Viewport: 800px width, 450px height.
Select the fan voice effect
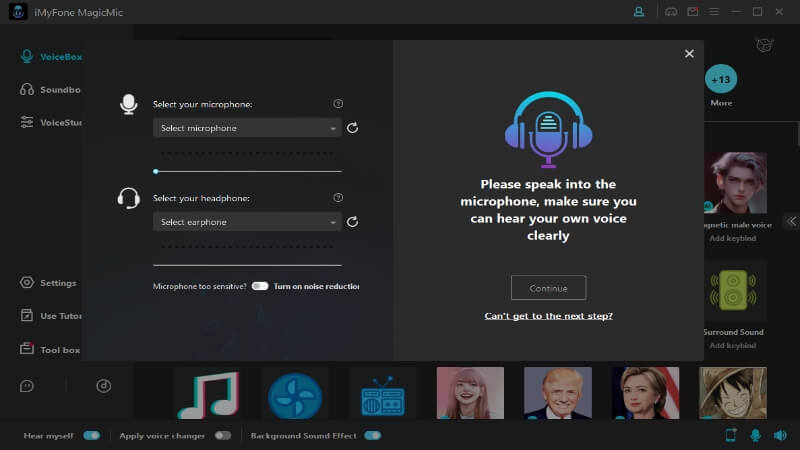click(295, 393)
